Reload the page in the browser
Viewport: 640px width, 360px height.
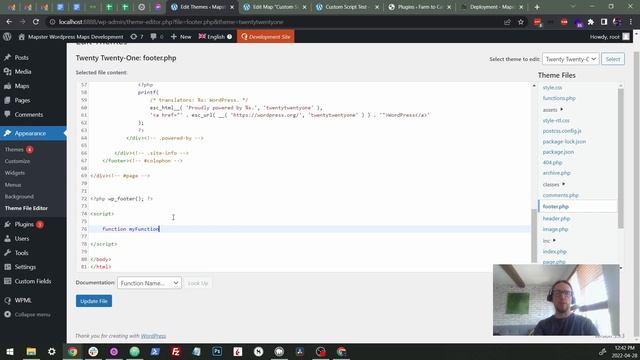click(36, 22)
